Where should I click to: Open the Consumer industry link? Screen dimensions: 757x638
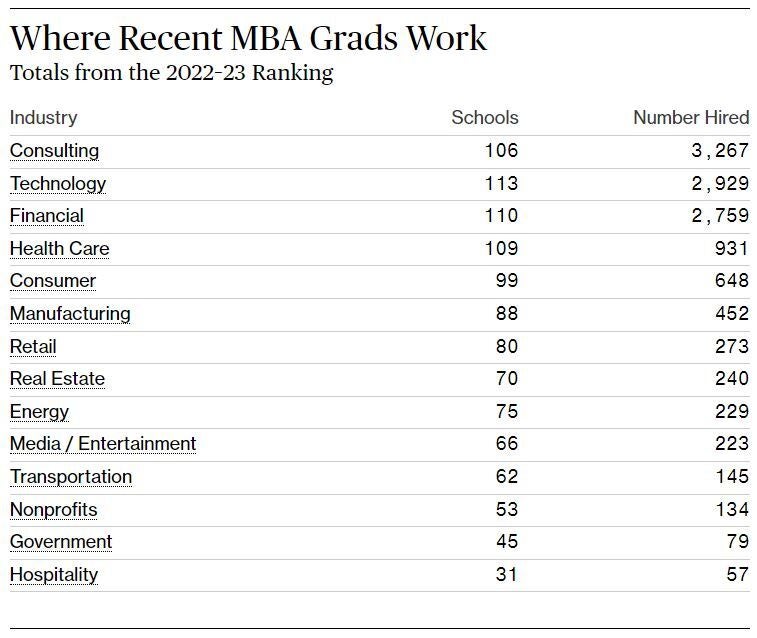click(53, 281)
